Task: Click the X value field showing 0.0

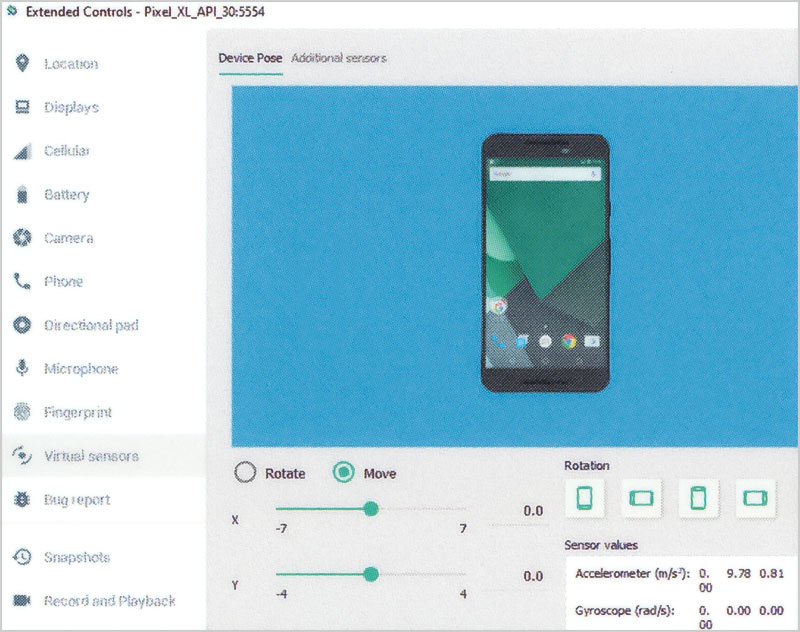Action: click(518, 511)
